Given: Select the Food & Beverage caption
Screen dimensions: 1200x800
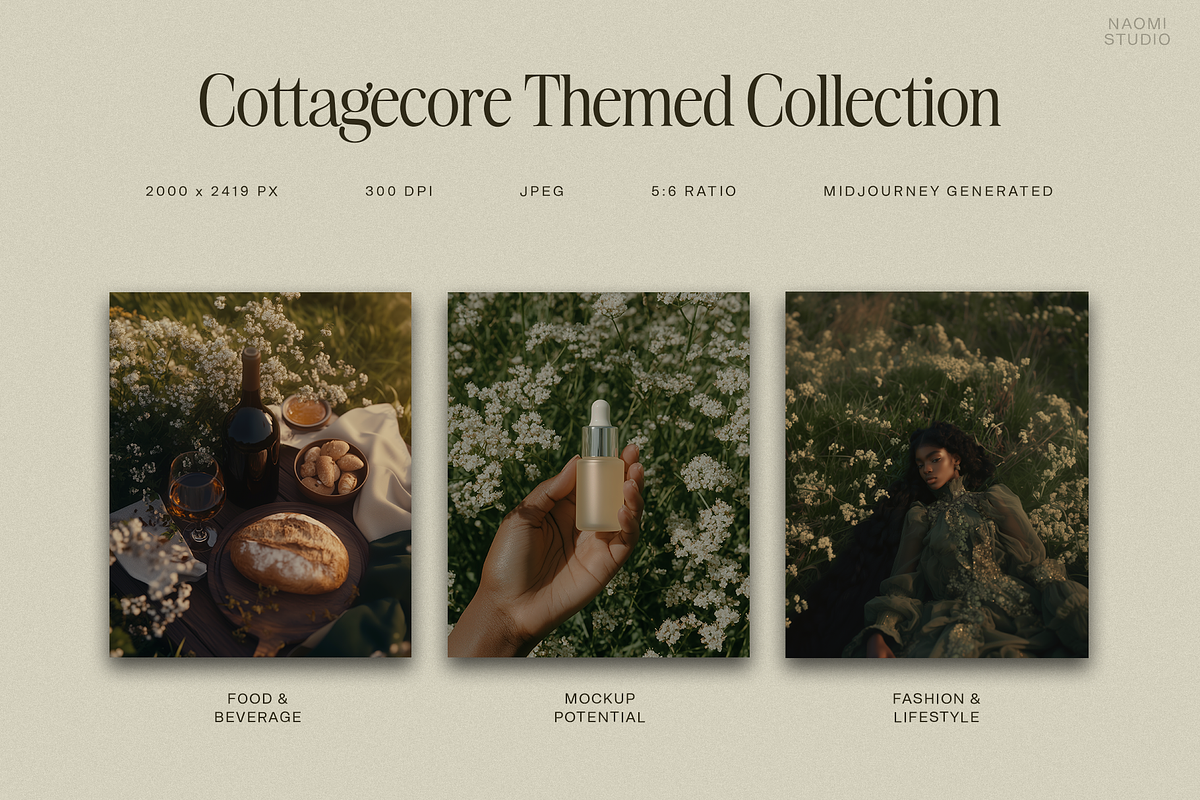Looking at the screenshot, I should pos(258,707).
